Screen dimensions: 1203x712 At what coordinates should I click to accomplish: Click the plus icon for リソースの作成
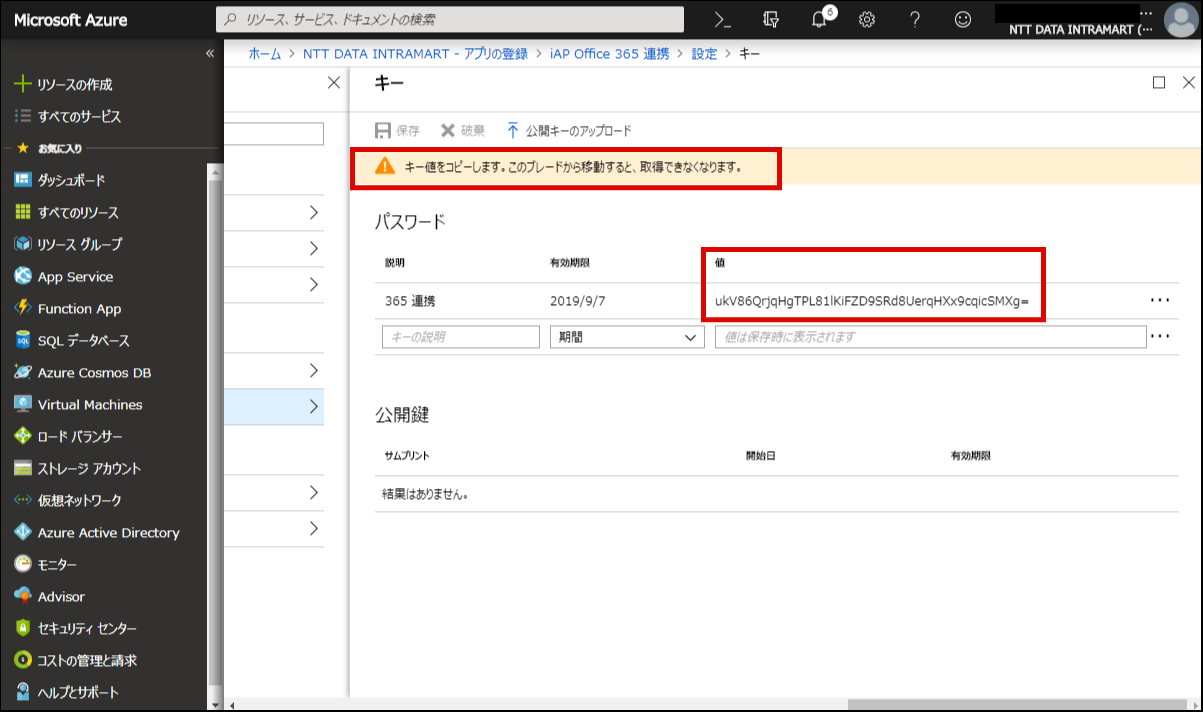[22, 85]
